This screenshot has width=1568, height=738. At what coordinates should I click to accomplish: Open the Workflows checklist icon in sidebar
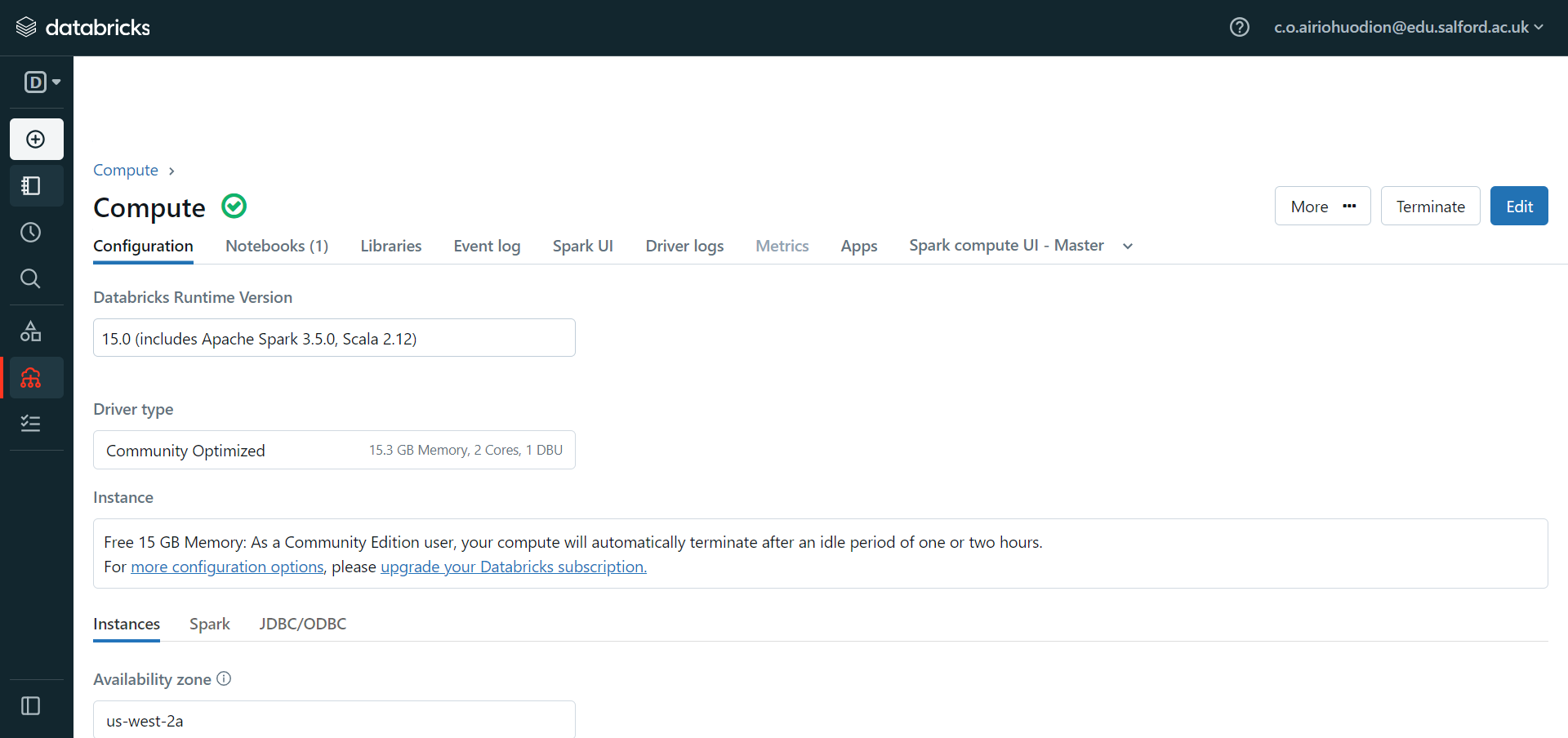tap(31, 424)
